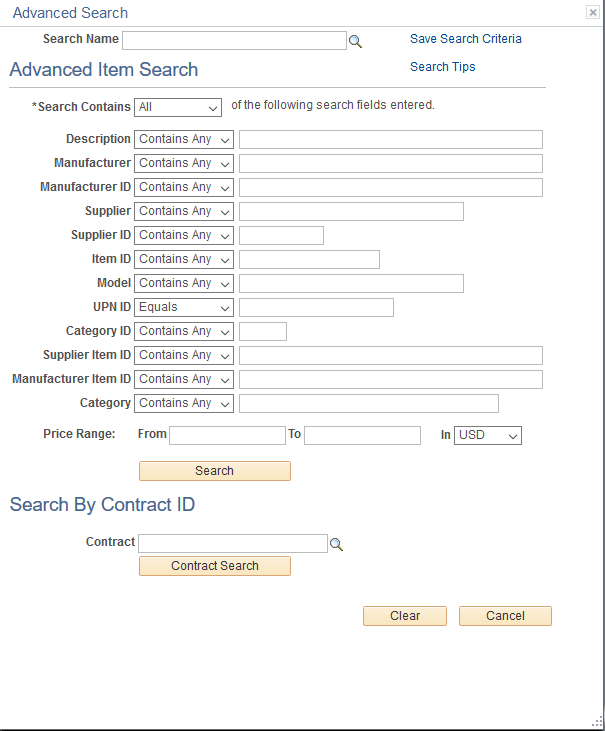Click into the Manufacturer text field
The width and height of the screenshot is (605, 731).
390,163
